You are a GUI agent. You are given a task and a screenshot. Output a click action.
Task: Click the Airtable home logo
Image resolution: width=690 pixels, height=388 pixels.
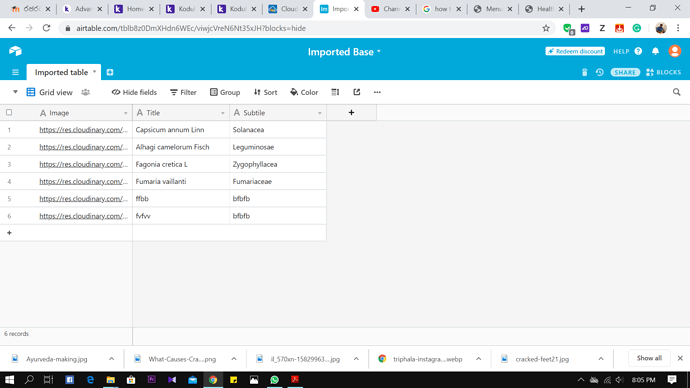click(x=15, y=51)
